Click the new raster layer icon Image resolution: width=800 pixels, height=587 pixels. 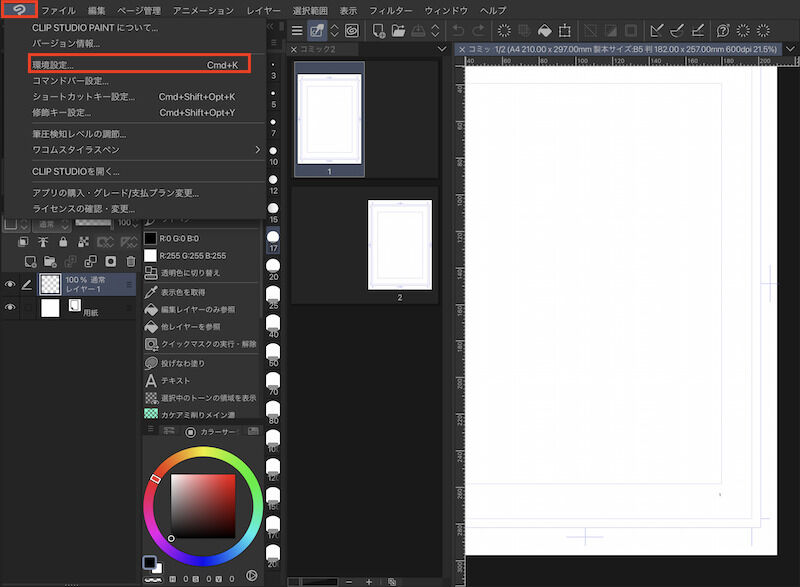[x=30, y=262]
